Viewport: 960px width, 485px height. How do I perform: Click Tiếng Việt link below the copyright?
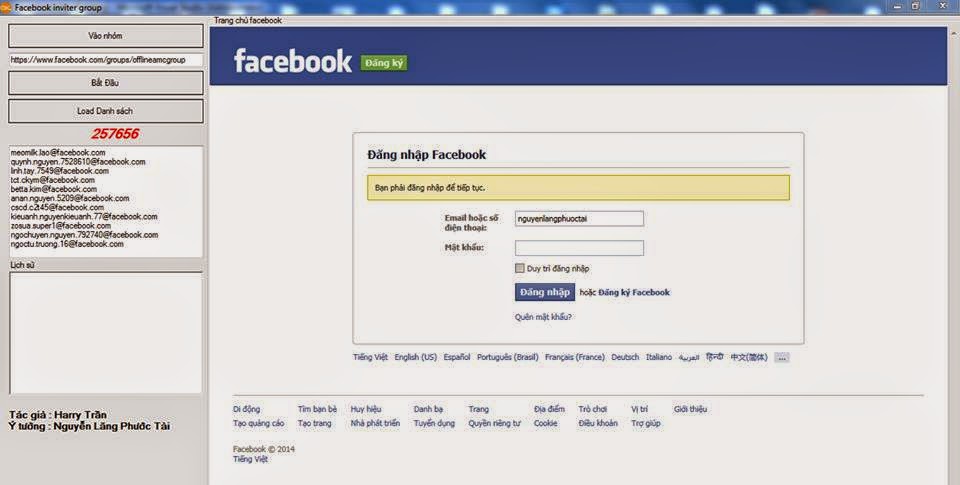pyautogui.click(x=250, y=459)
